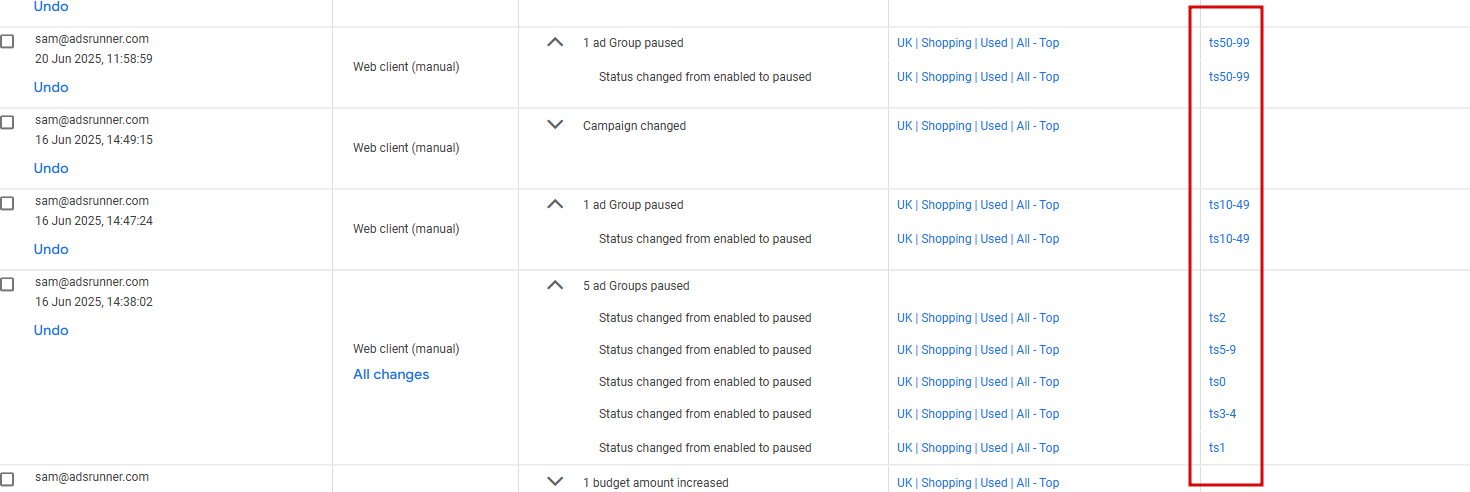Screen dimensions: 1470x492
Task: Open the campaign link on Campaign changed row
Action: coord(978,126)
